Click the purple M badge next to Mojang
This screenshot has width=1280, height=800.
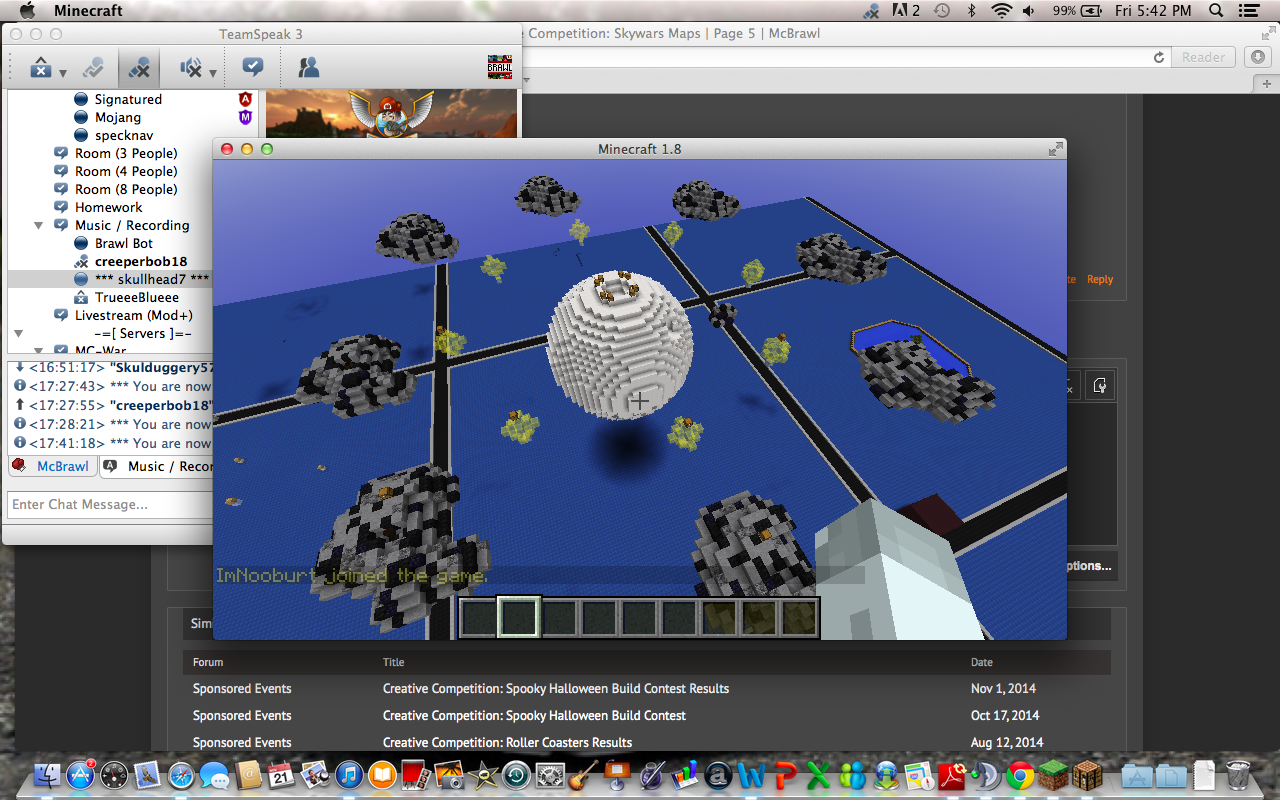(245, 117)
